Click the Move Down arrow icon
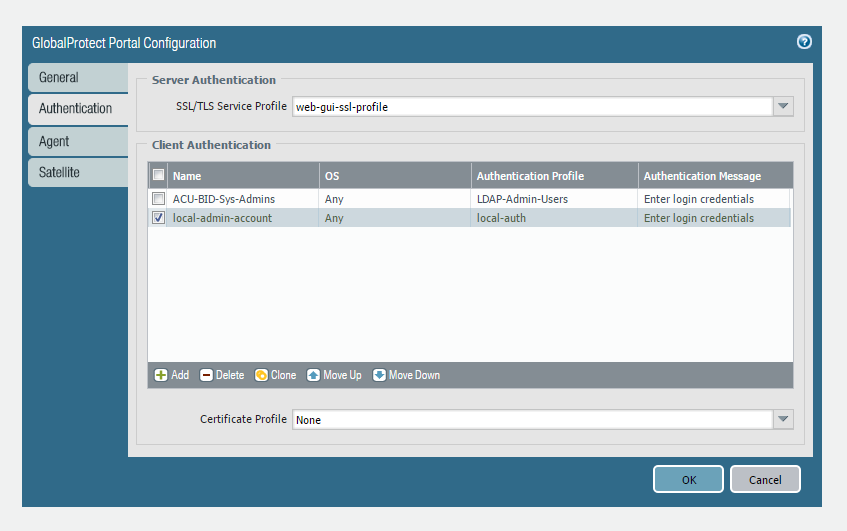847x531 pixels. (x=379, y=375)
